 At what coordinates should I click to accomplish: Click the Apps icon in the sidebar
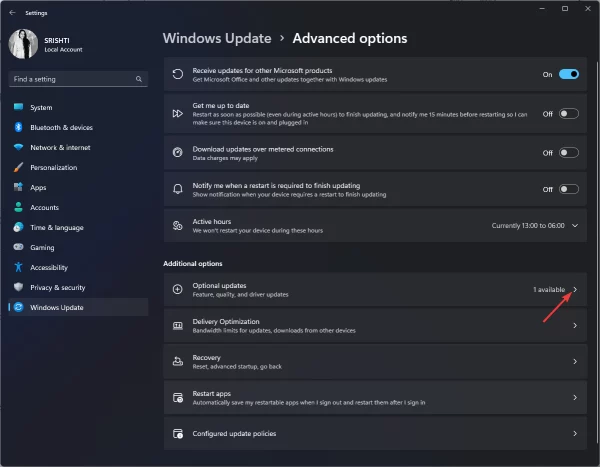tap(18, 187)
